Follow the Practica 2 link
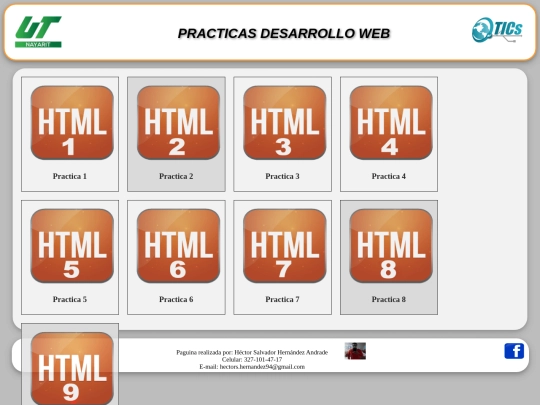540x405 pixels. tap(176, 176)
